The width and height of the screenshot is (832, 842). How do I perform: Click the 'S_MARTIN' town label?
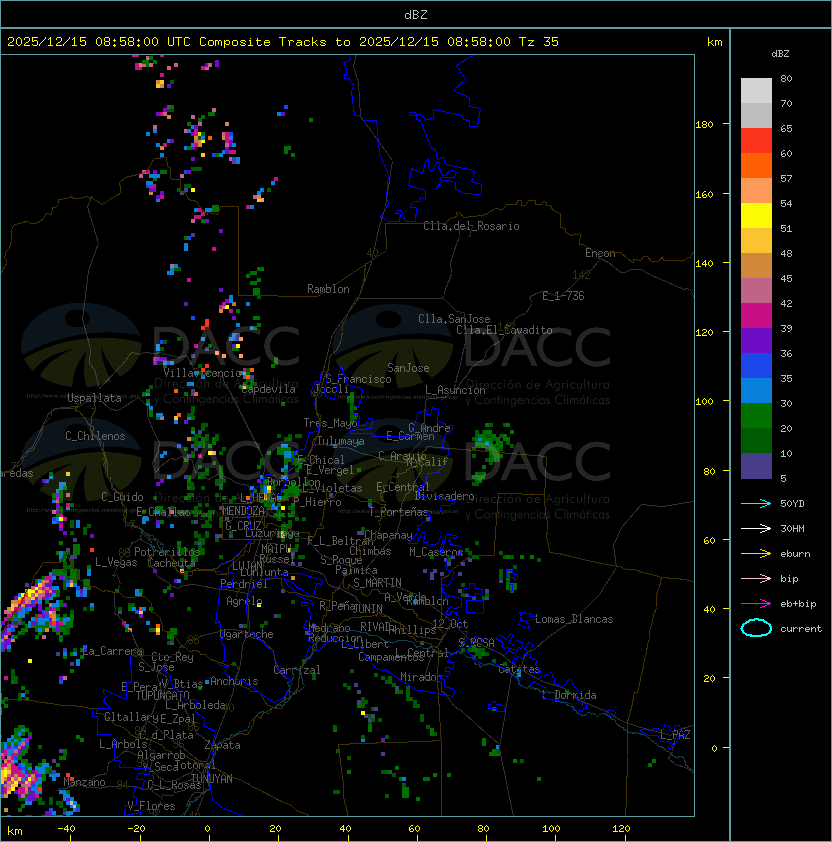[x=377, y=583]
